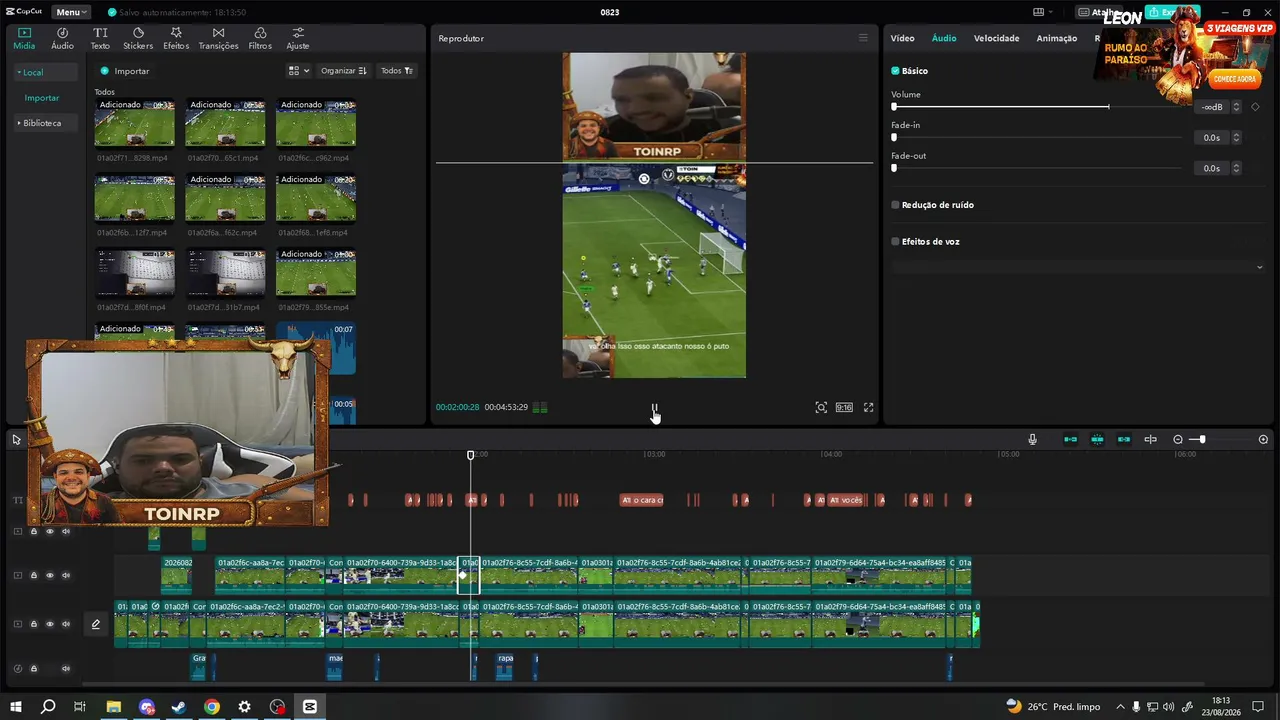Viewport: 1280px width, 720px height.
Task: Expand the Biblioteca section
Action: click(x=46, y=123)
